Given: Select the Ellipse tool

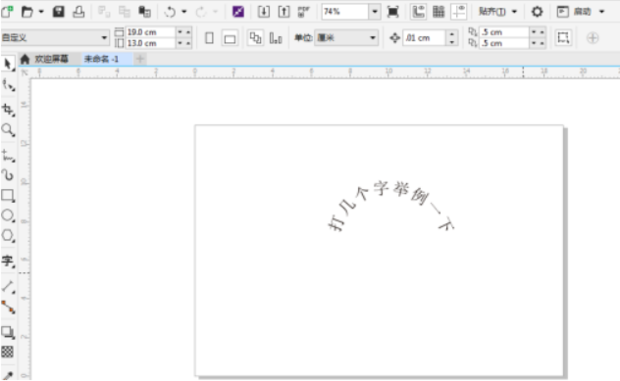Looking at the screenshot, I should coord(8,215).
